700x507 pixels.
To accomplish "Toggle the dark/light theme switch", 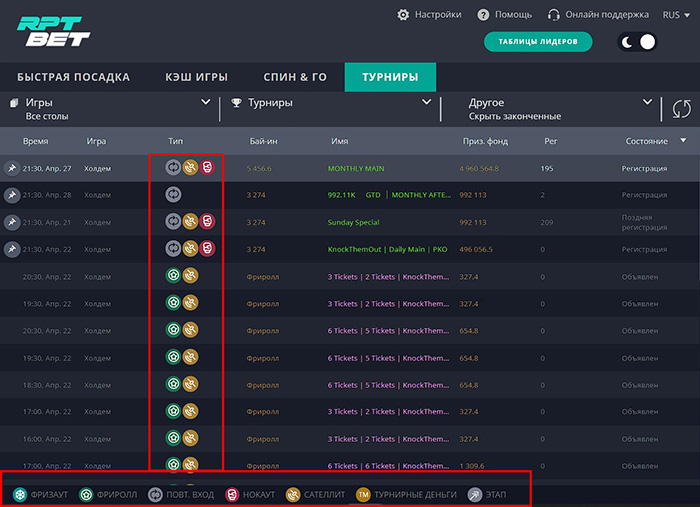I will 639,42.
